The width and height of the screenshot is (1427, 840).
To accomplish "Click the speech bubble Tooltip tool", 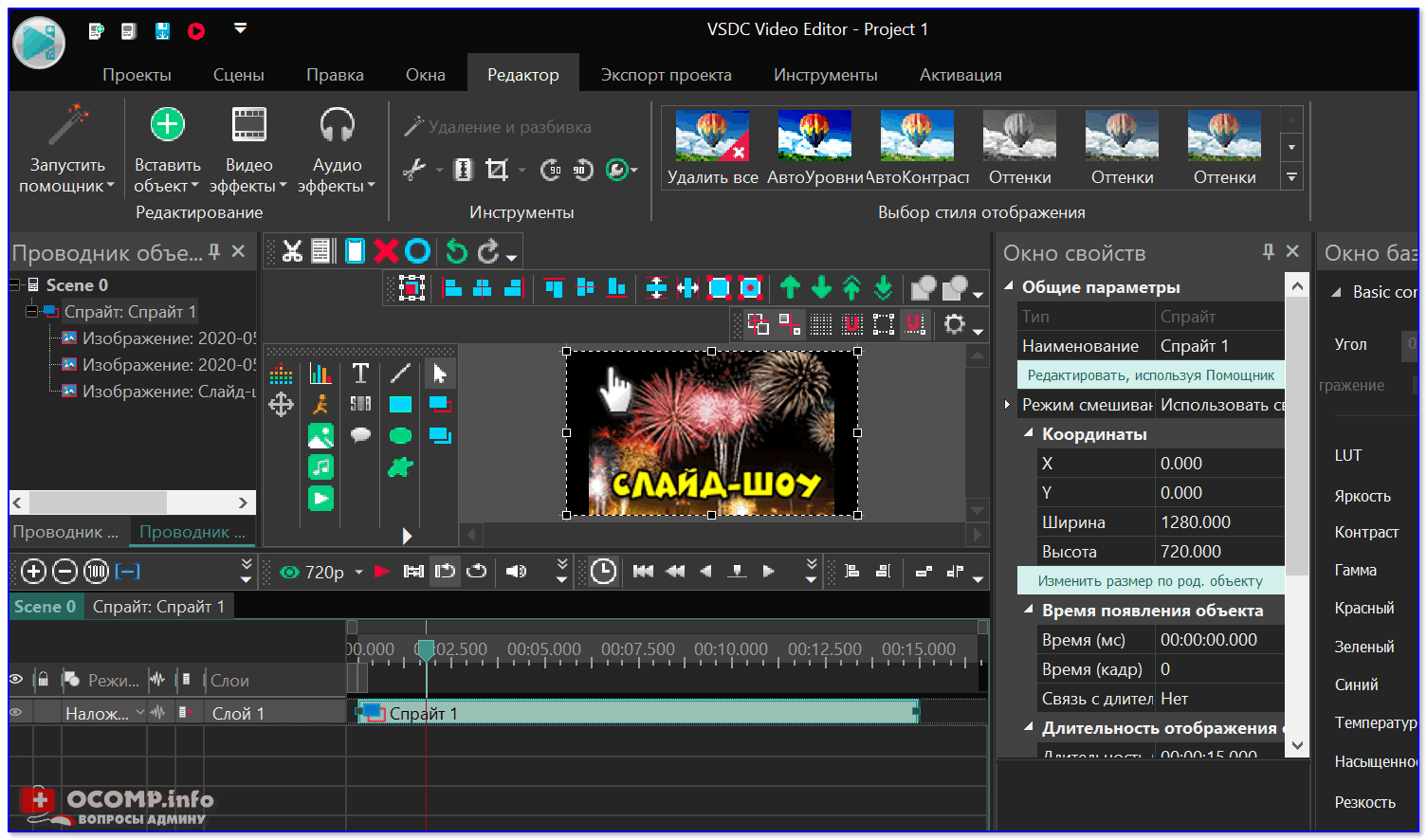I will 360,435.
